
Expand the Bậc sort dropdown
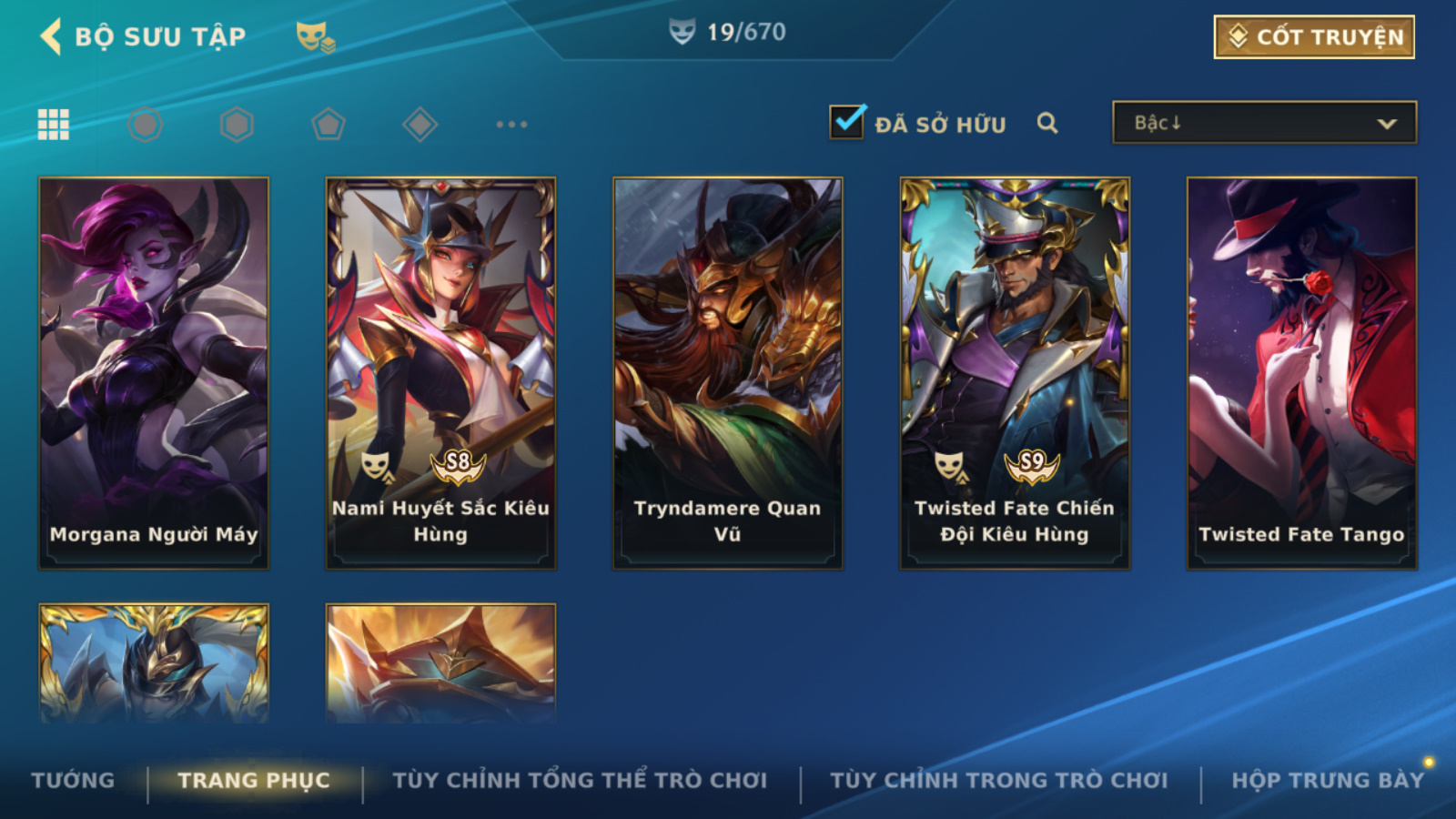pos(1264,123)
